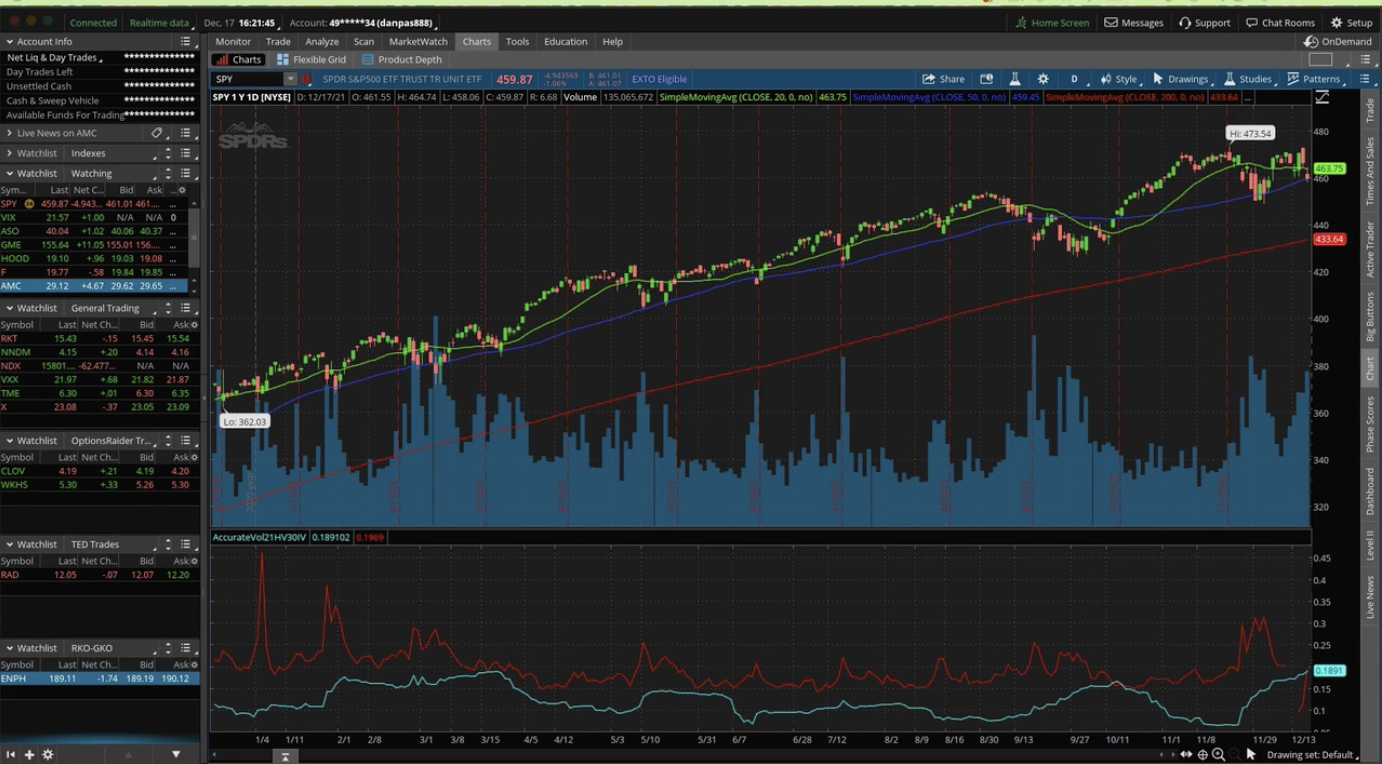Collapse the Account Info section
This screenshot has width=1382, height=764.
[x=9, y=42]
